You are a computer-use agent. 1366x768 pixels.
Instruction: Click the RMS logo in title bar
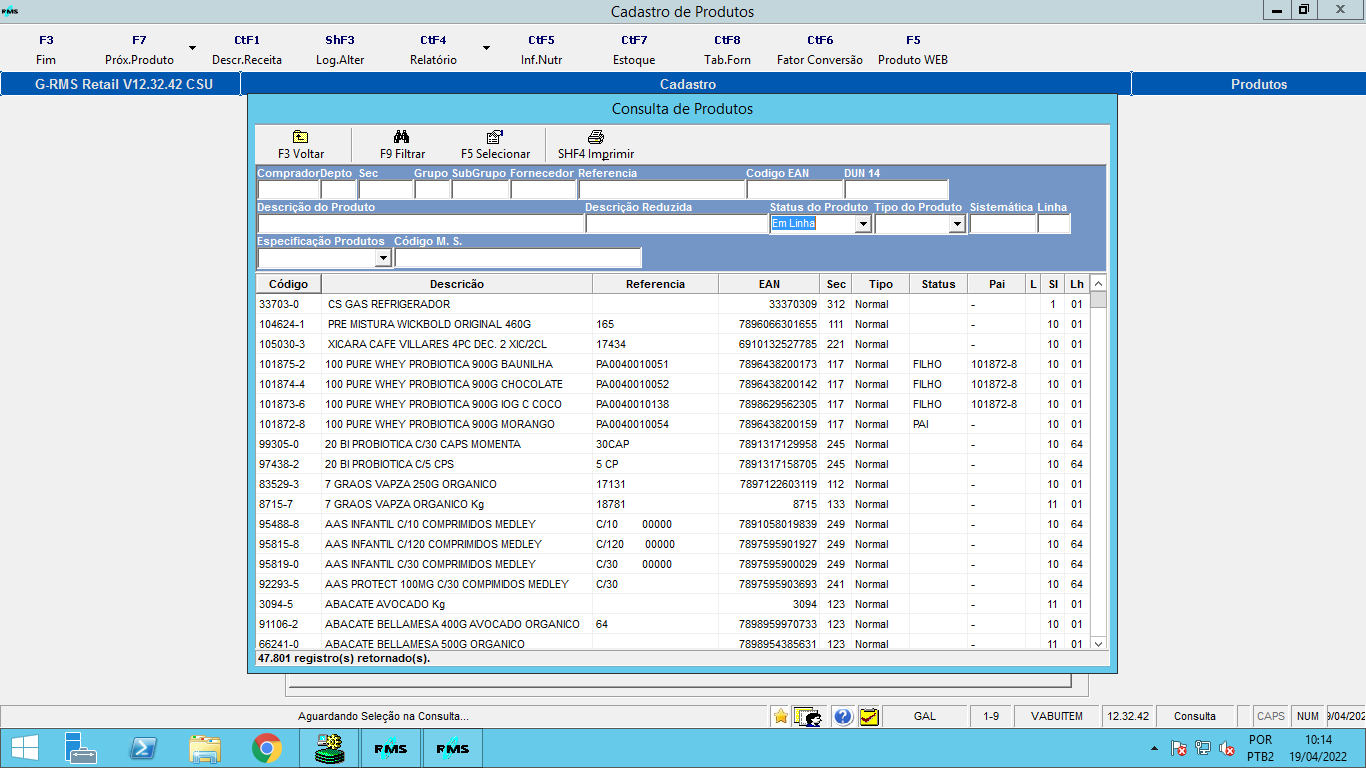point(10,11)
